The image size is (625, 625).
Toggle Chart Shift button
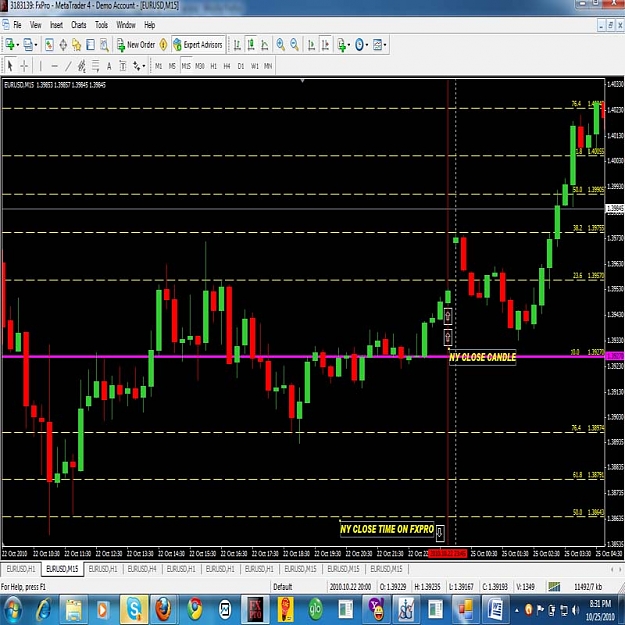pyautogui.click(x=326, y=45)
